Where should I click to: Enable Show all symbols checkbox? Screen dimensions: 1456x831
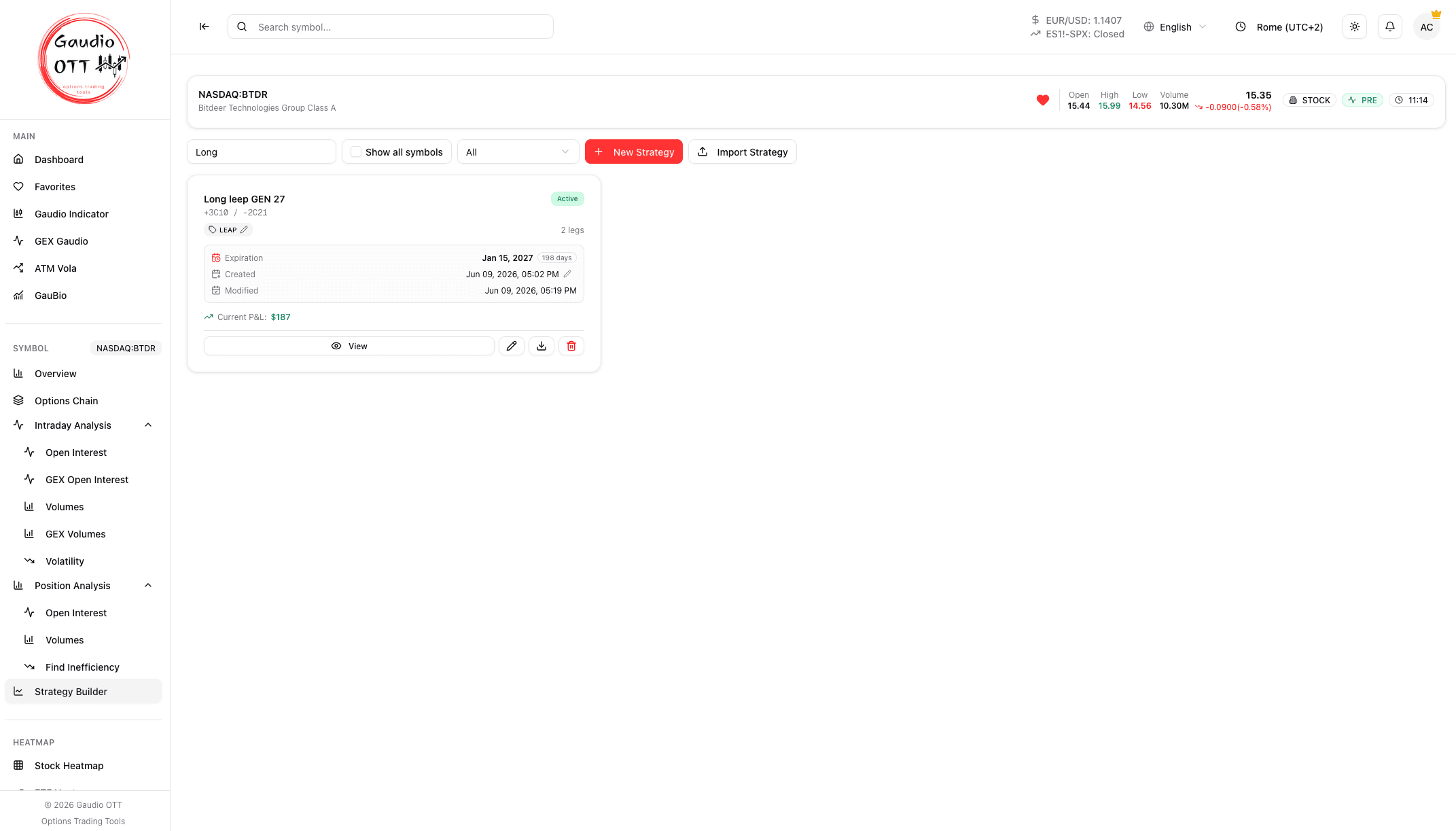(x=356, y=152)
